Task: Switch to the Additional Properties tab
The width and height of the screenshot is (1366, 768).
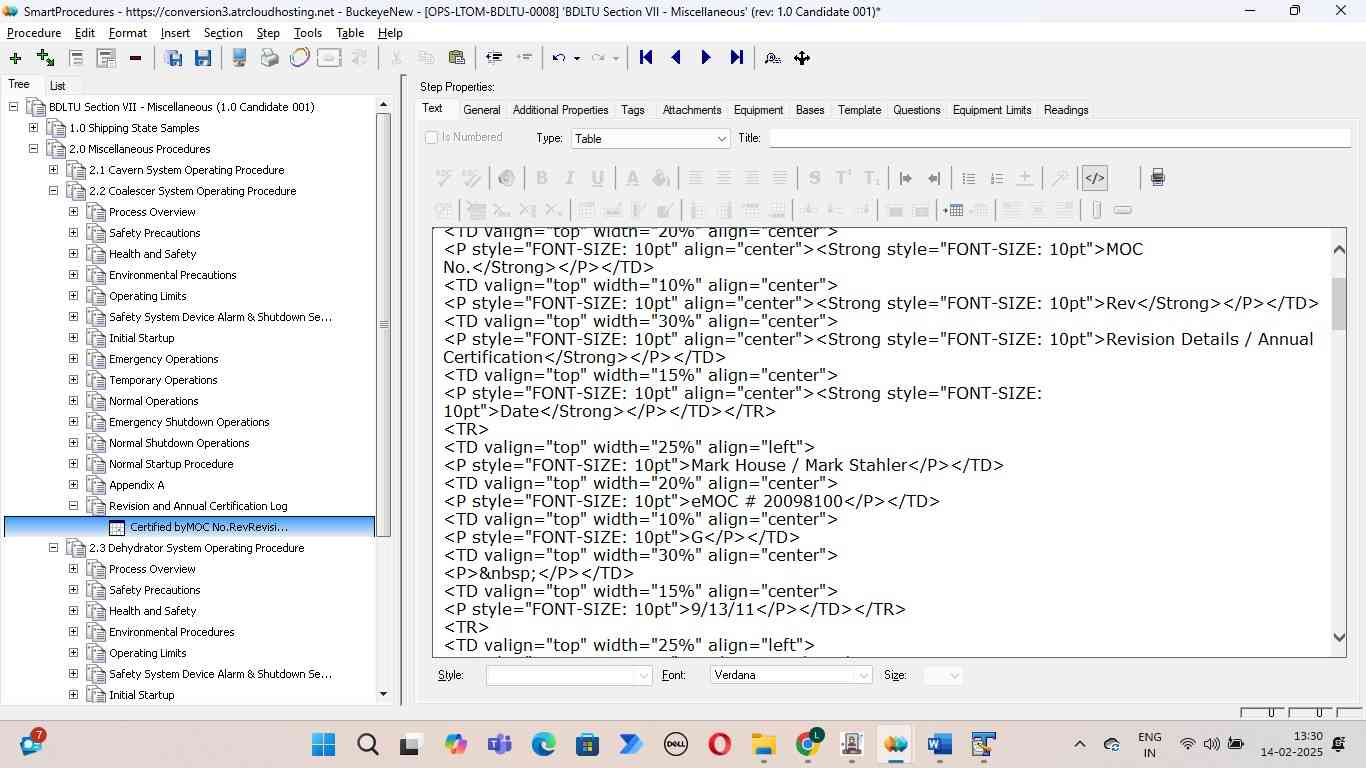Action: (x=560, y=110)
